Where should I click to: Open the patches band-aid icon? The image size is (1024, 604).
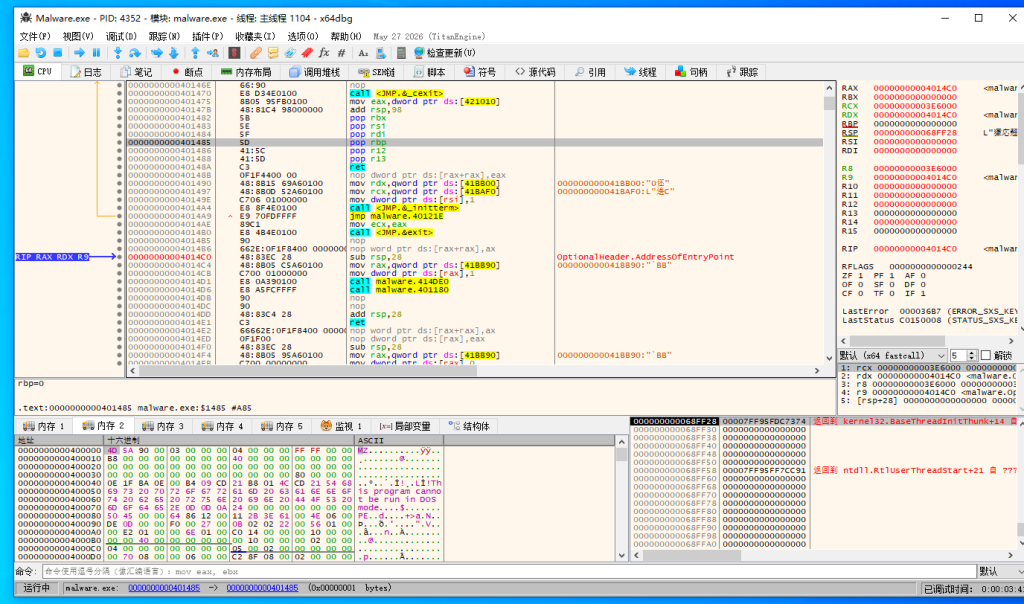tap(255, 53)
